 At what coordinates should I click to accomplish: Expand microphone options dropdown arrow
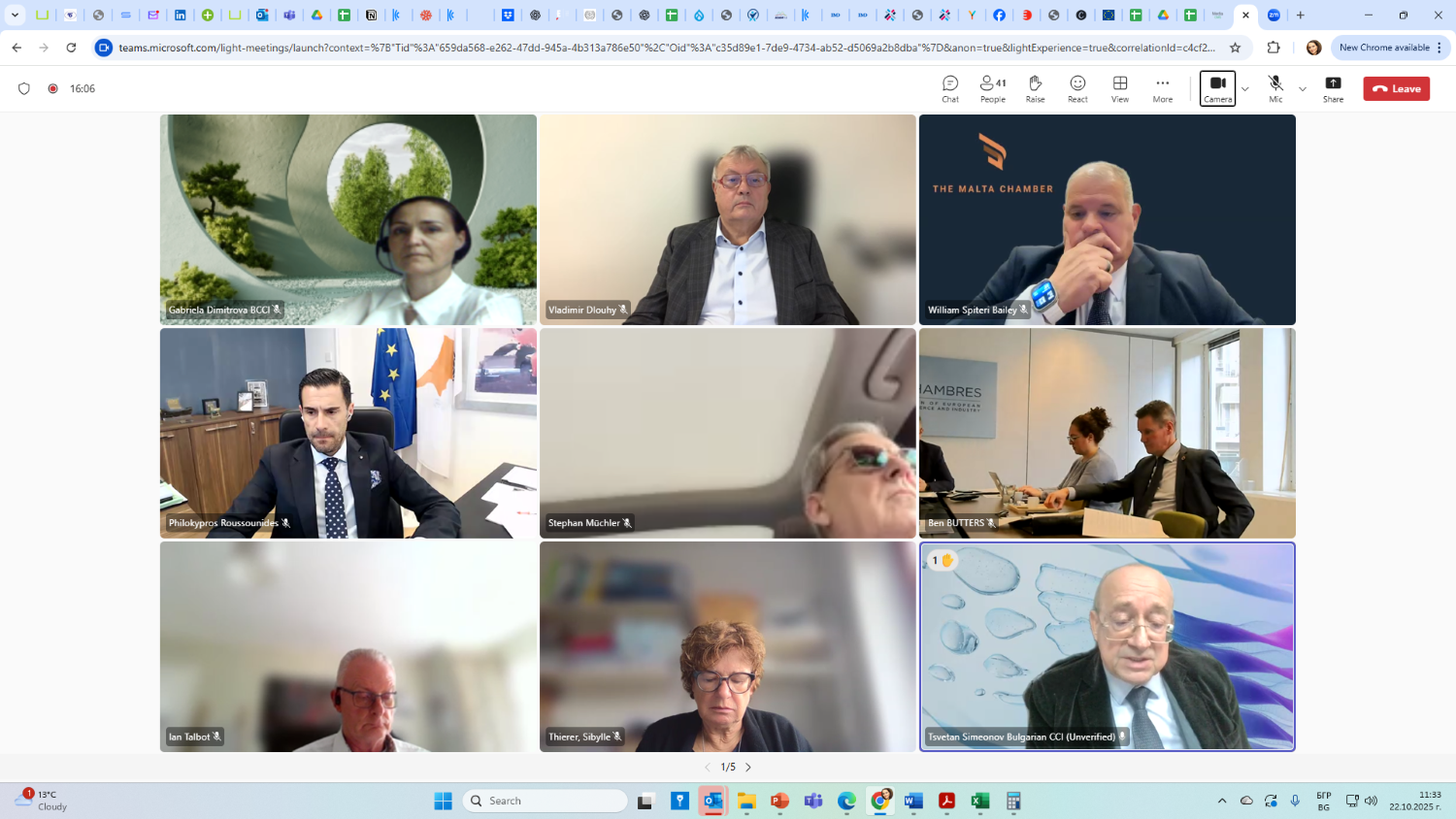pyautogui.click(x=1303, y=89)
